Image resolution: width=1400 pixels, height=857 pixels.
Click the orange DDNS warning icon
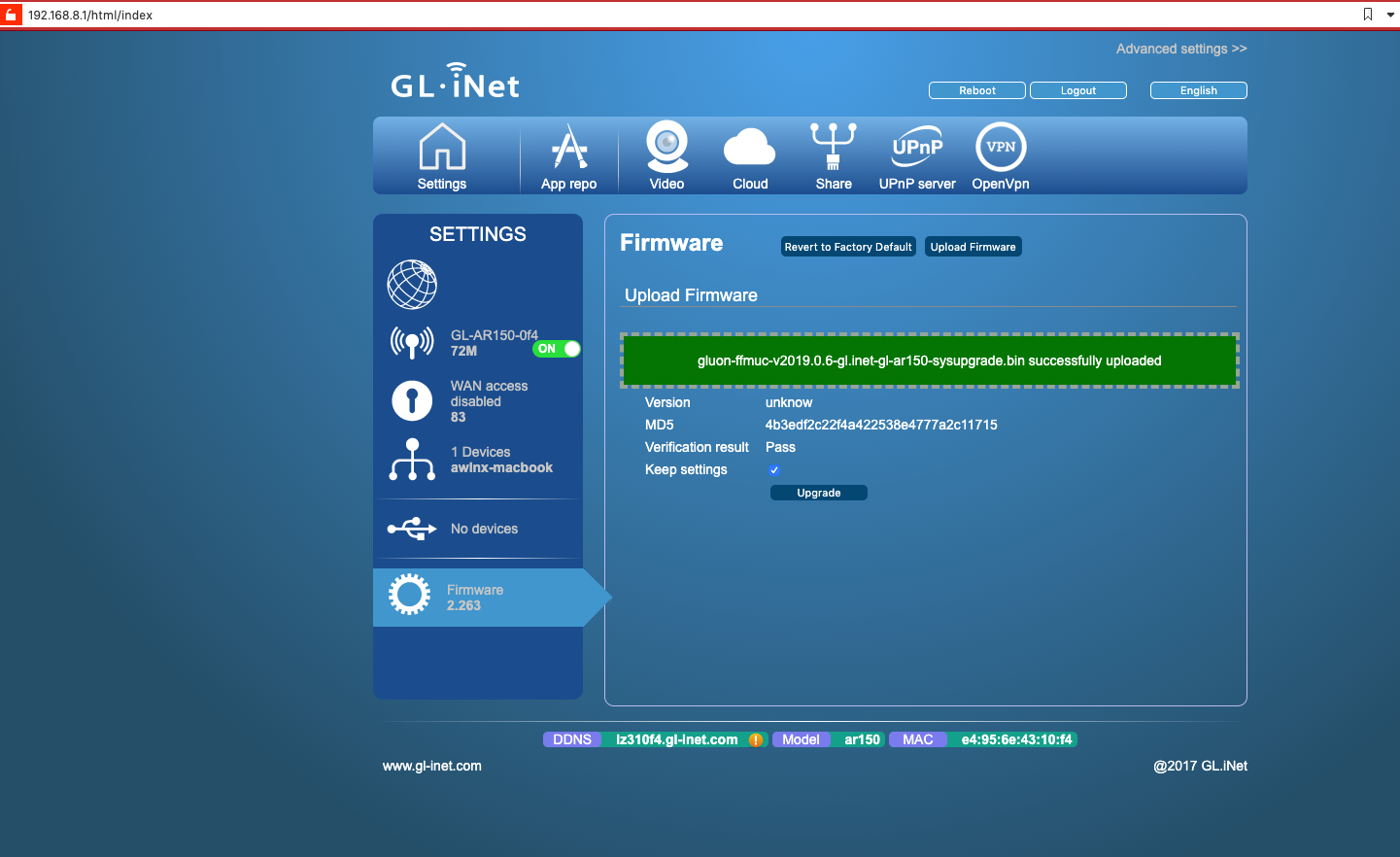coord(756,740)
